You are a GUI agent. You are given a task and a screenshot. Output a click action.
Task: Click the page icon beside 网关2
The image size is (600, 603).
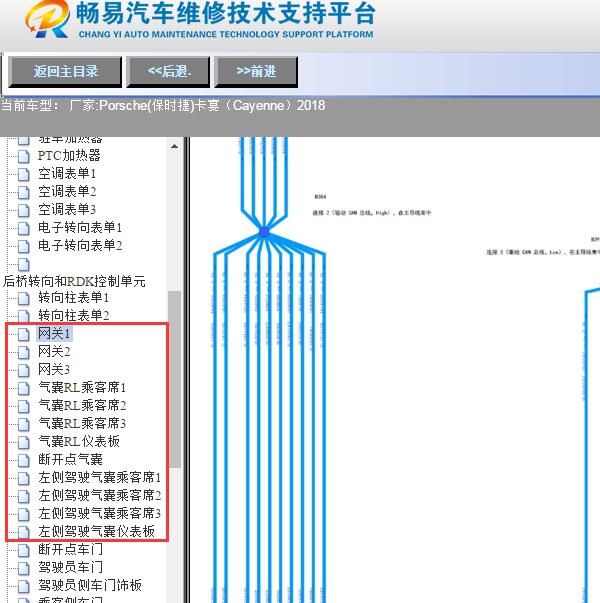point(24,353)
